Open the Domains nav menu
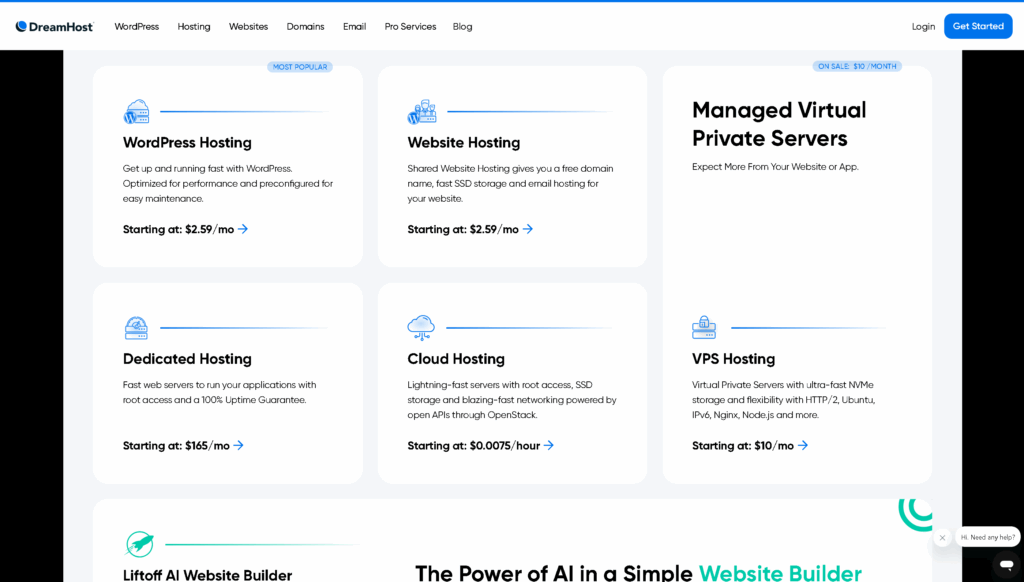Screen dimensions: 1024x582 306,27
